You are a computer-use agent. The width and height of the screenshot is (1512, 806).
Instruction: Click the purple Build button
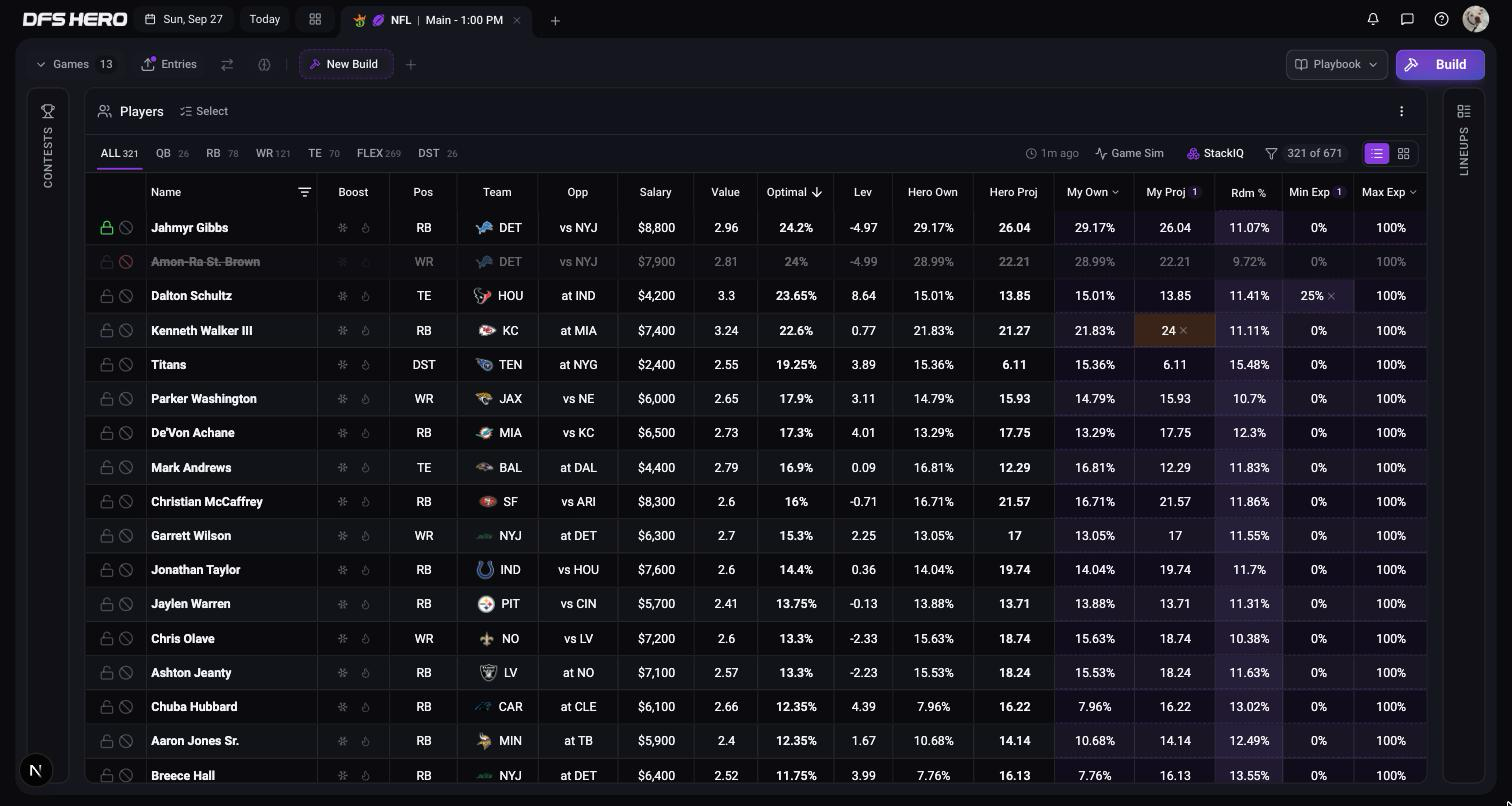(x=1440, y=64)
